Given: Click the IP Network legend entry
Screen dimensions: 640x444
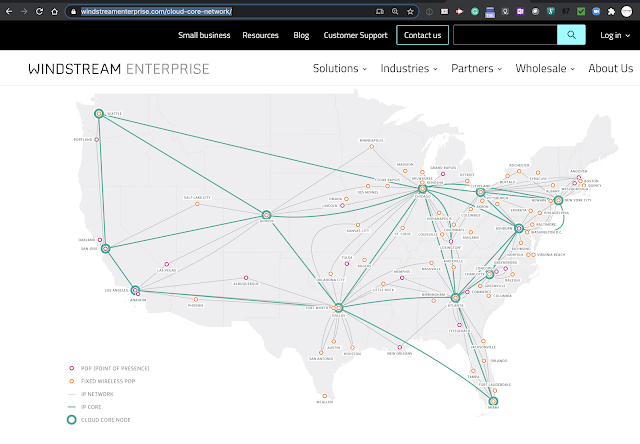Looking at the screenshot, I should tap(91, 394).
